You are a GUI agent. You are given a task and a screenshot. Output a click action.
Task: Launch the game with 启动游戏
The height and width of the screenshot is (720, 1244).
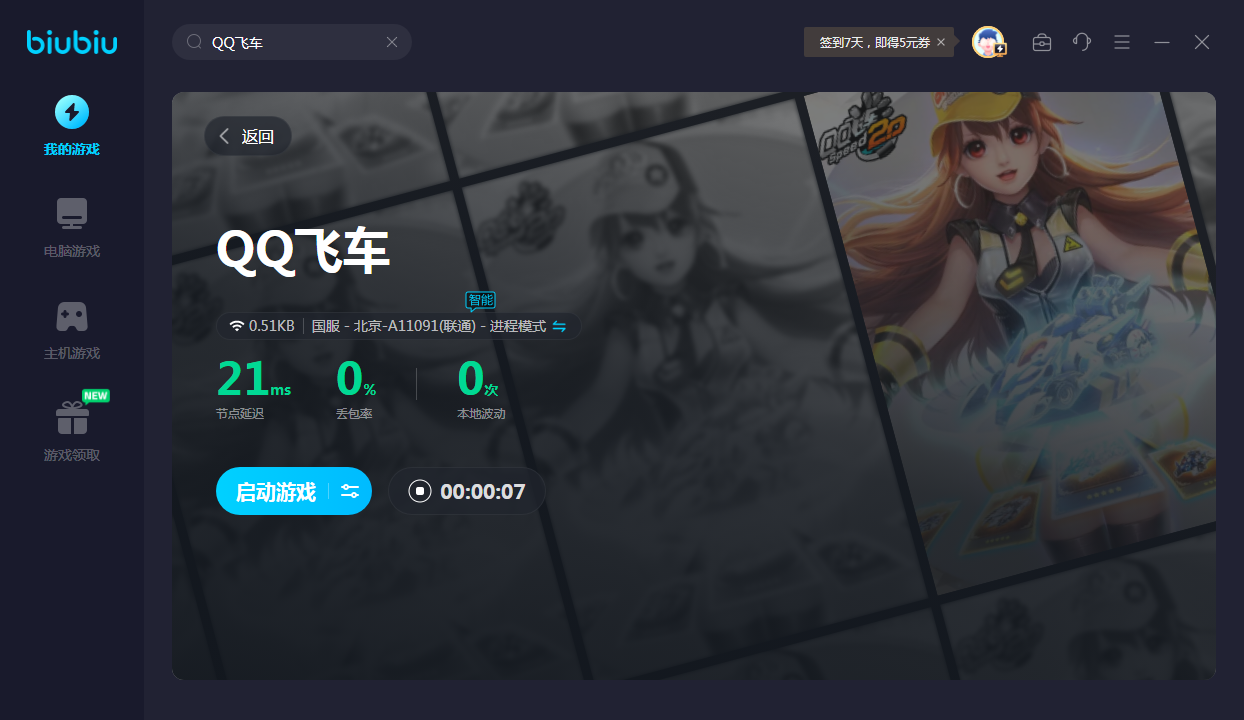pyautogui.click(x=275, y=492)
